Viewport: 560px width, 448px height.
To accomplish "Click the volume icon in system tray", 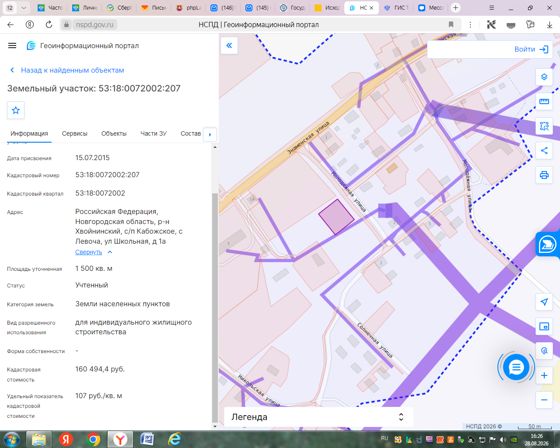I will tap(503, 439).
